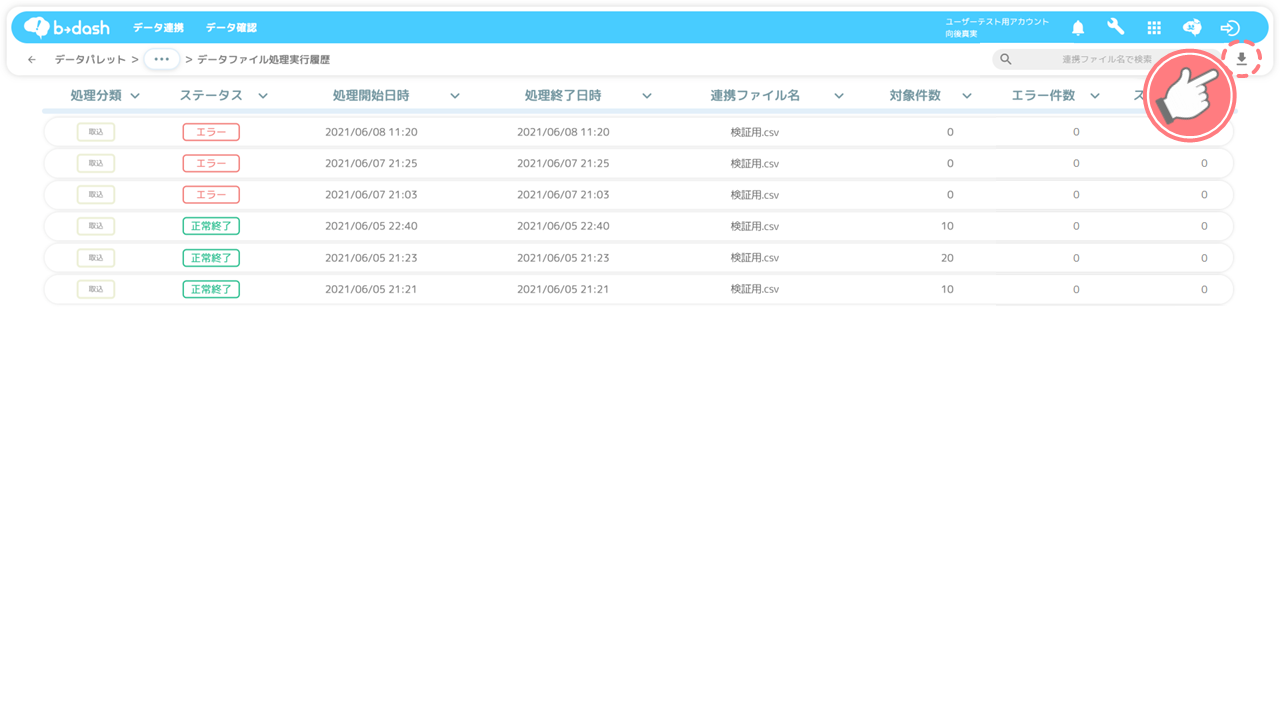The width and height of the screenshot is (1280, 720).
Task: Click the search magnifier icon
Action: (1006, 59)
